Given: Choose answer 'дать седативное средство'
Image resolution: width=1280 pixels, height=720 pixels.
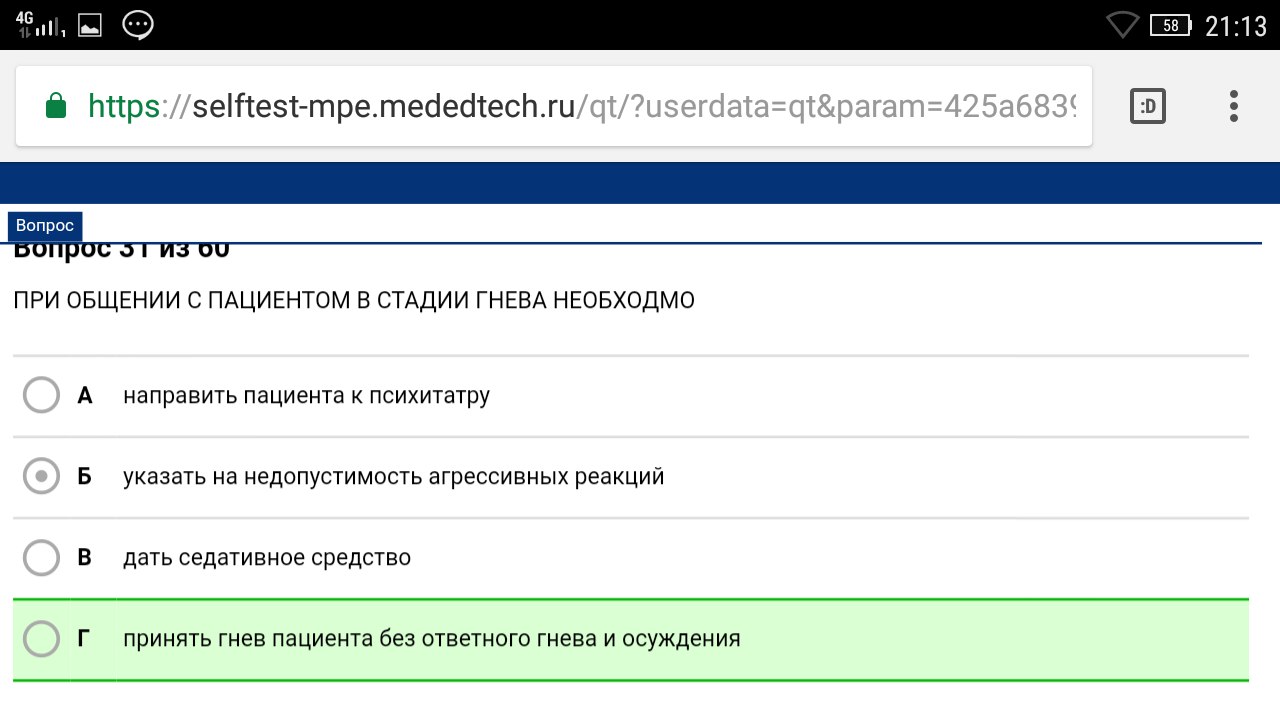Looking at the screenshot, I should (267, 557).
